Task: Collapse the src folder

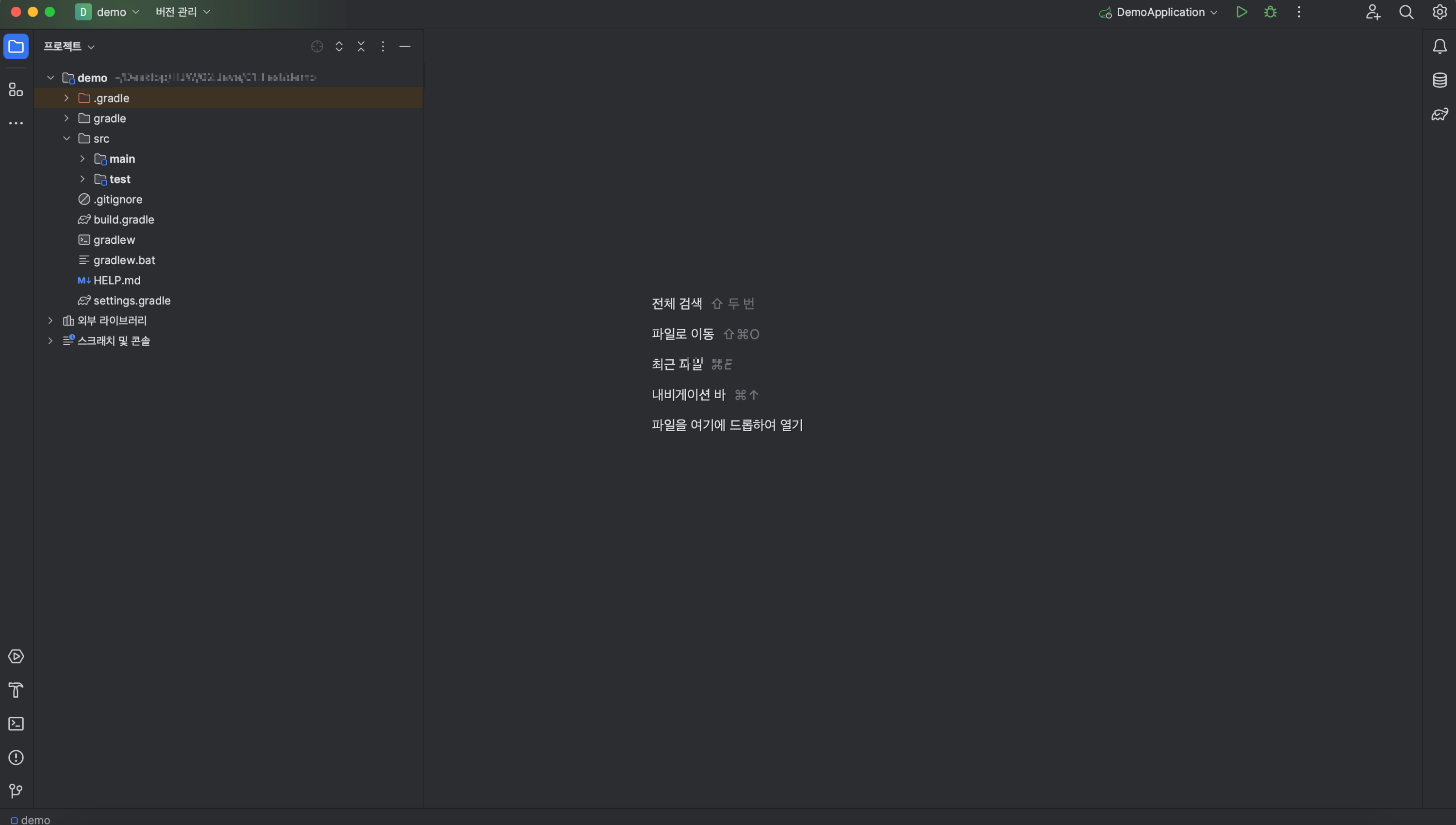Action: tap(66, 138)
